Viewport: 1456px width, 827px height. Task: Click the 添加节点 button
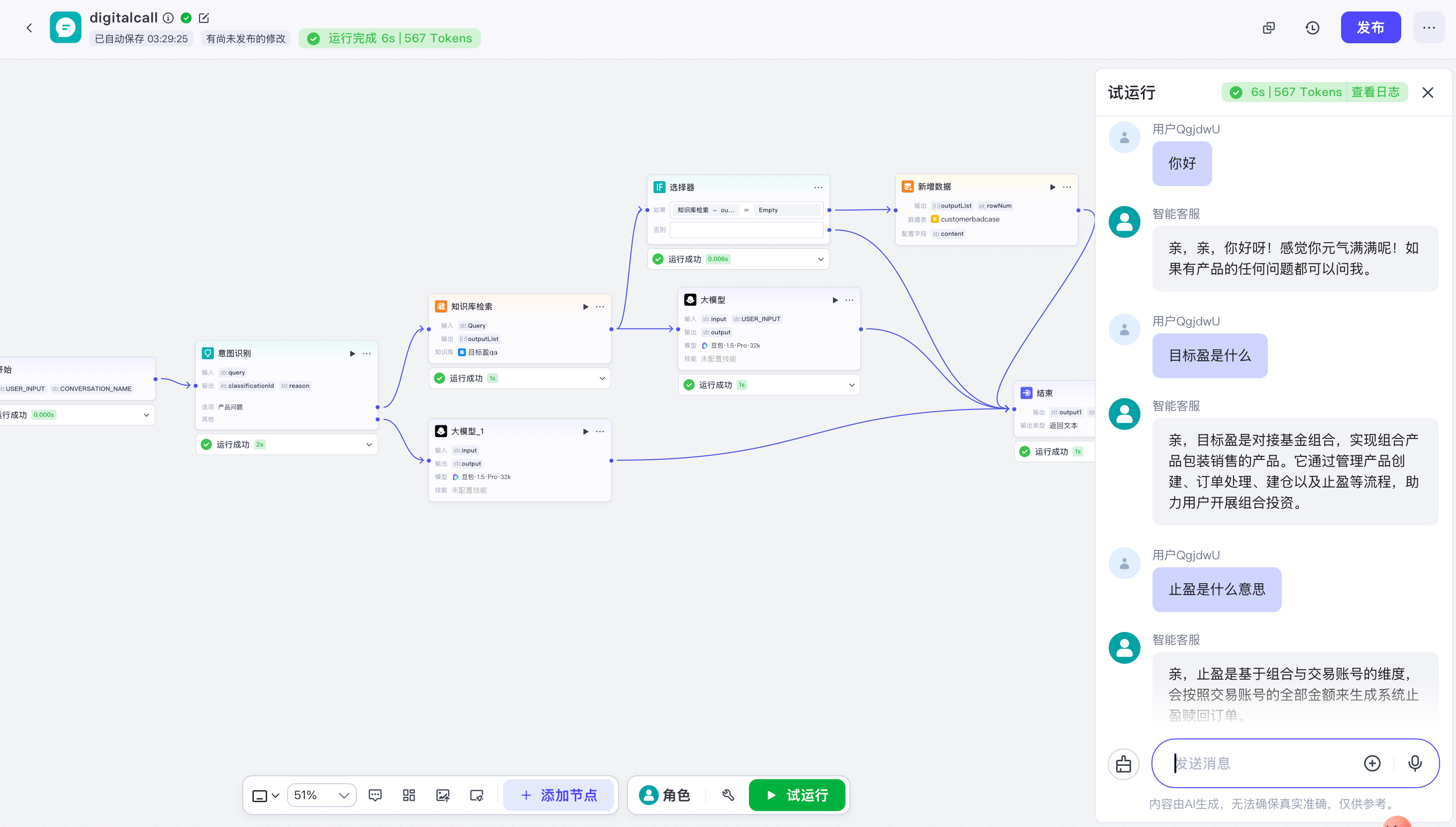[559, 795]
